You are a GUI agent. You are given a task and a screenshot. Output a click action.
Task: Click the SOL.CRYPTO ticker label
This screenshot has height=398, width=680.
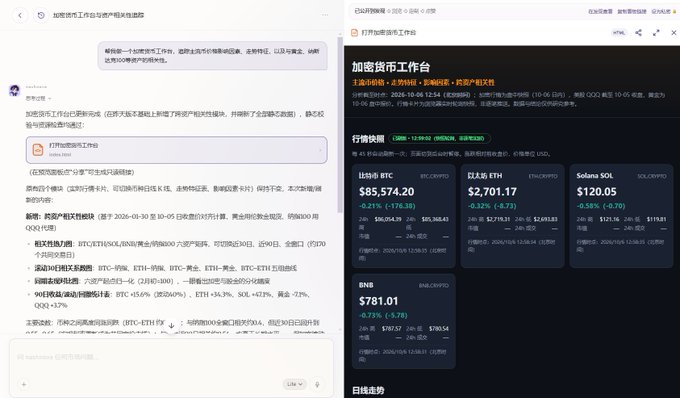point(652,176)
